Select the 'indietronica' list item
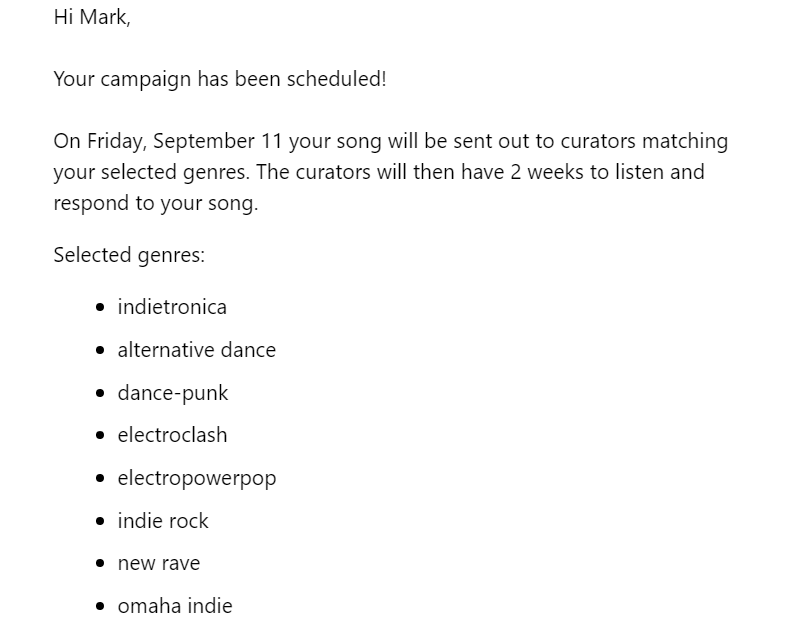 (172, 307)
